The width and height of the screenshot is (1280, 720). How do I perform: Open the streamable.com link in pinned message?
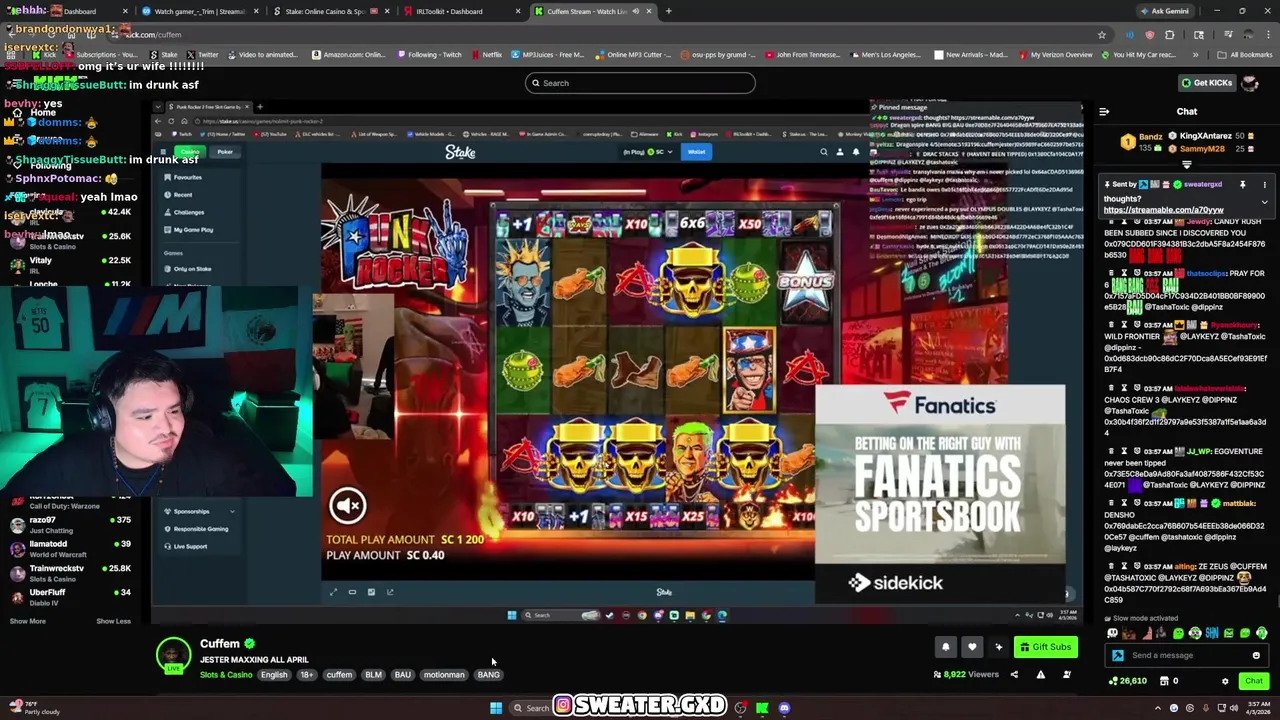click(1164, 210)
